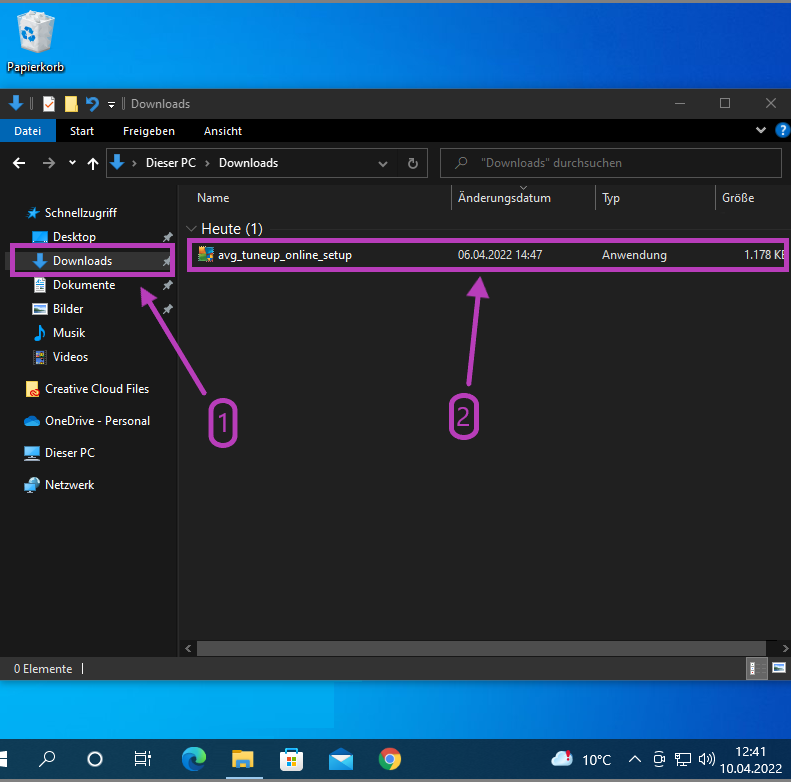The width and height of the screenshot is (791, 782).
Task: Open taskbar Search magnifier
Action: 47,759
